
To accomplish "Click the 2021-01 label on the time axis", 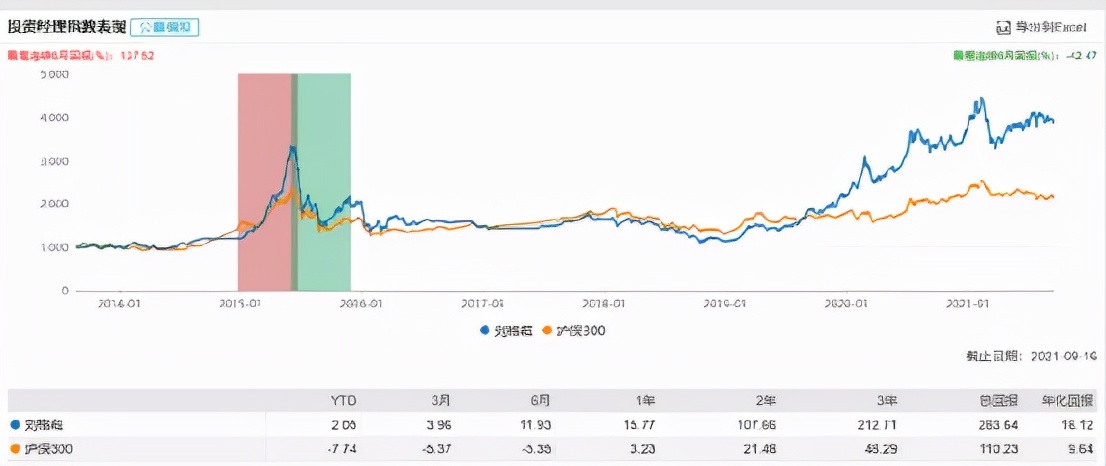I will point(968,303).
